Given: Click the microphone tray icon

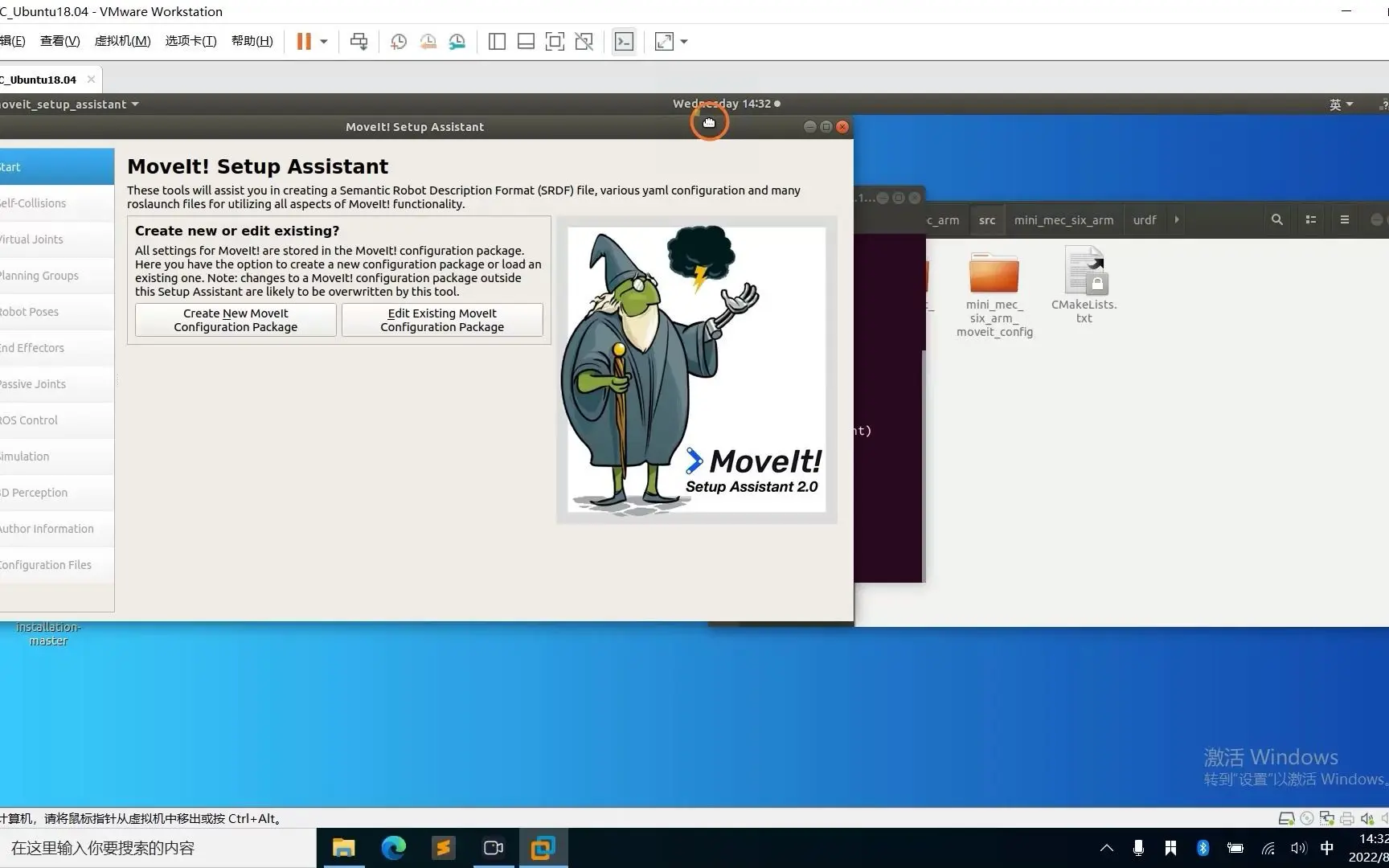Looking at the screenshot, I should pos(1138,848).
